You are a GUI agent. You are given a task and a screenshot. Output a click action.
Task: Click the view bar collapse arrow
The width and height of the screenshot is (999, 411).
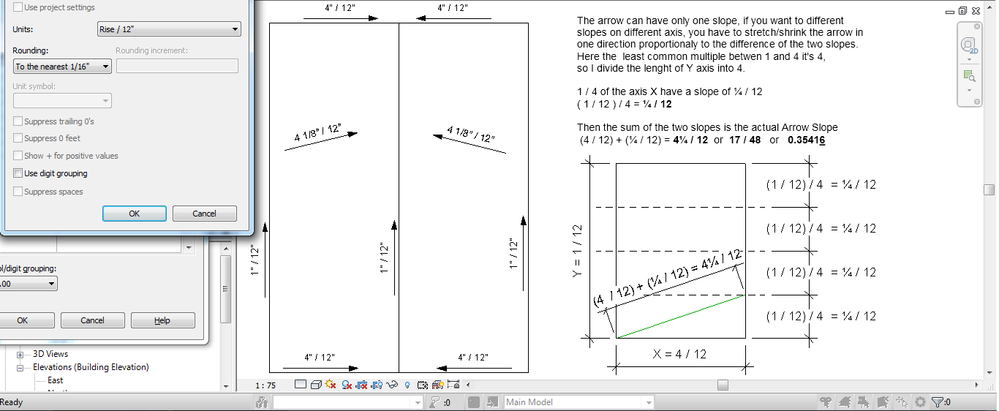pos(468,385)
